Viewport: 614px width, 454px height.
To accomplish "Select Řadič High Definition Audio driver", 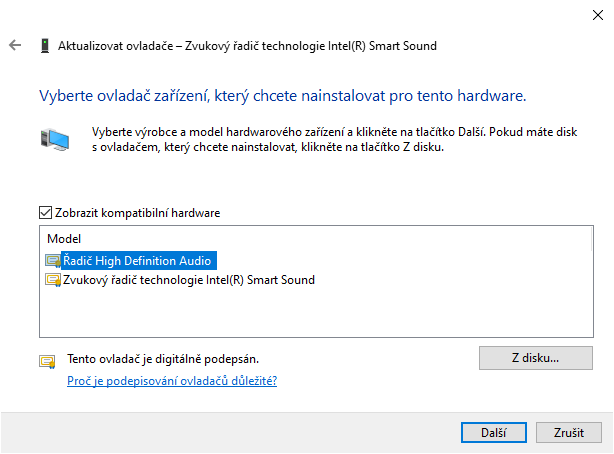I will 139,260.
